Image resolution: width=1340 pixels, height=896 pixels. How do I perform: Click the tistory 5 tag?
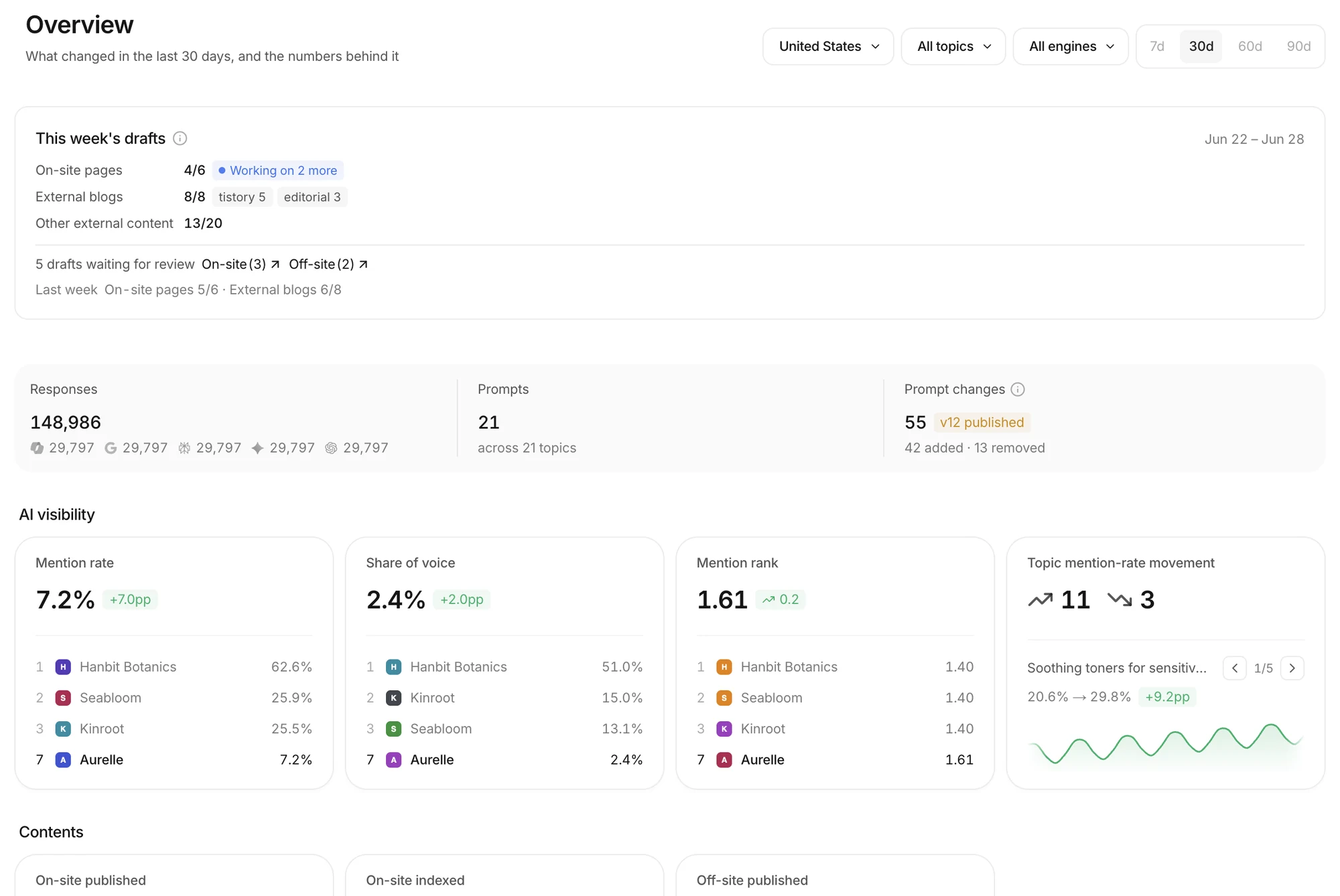[242, 197]
